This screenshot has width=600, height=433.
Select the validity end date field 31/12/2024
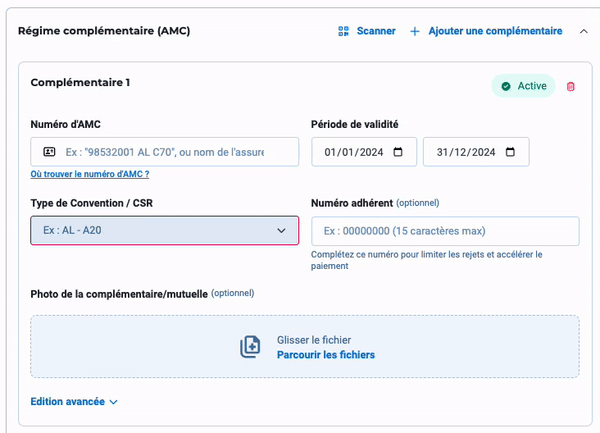pyautogui.click(x=463, y=152)
